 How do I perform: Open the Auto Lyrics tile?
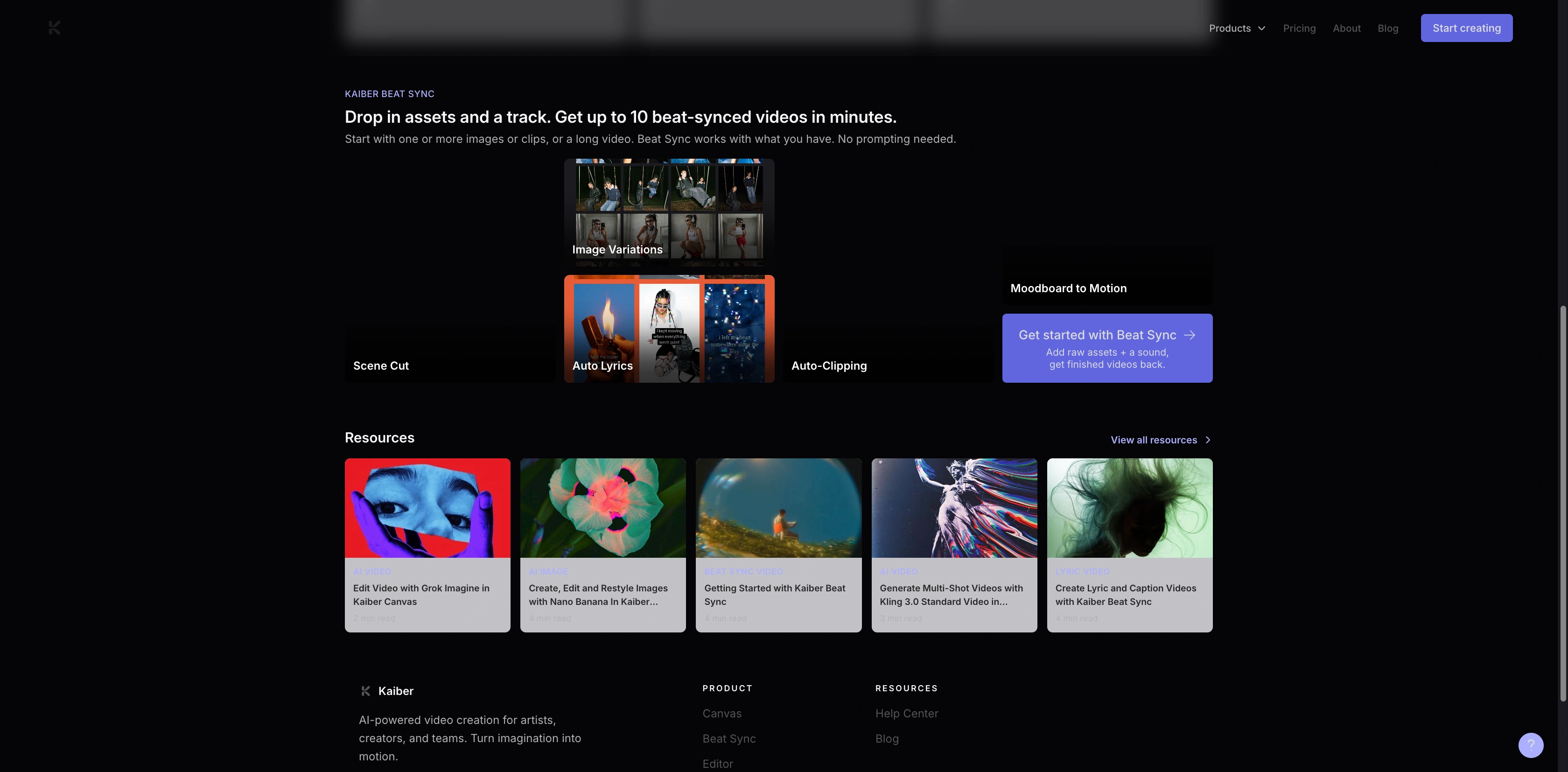click(x=669, y=329)
